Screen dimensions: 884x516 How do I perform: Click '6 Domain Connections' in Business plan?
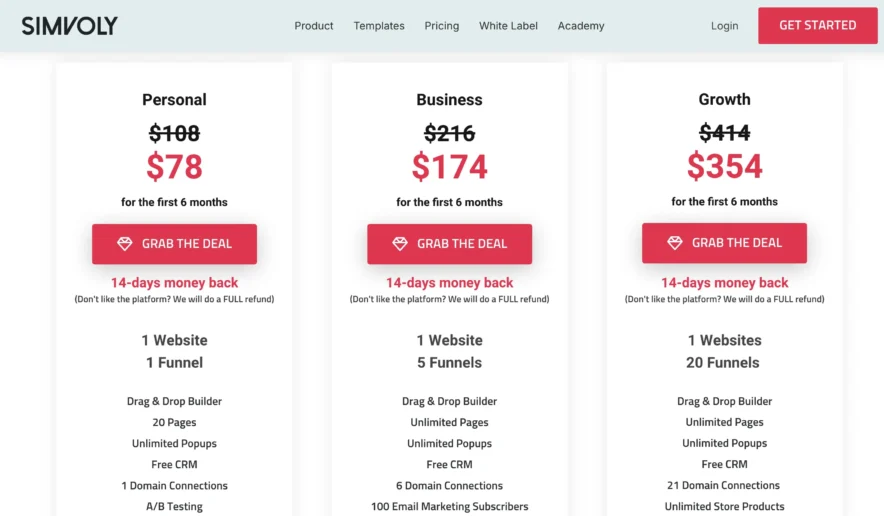pyautogui.click(x=449, y=486)
